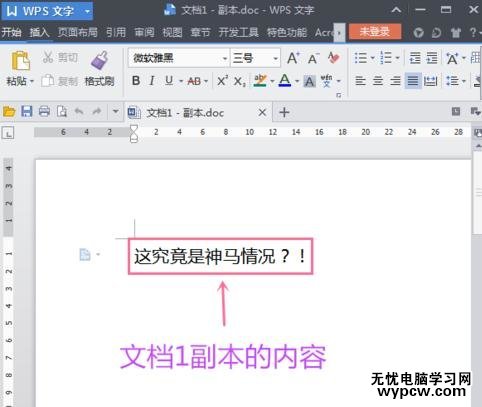This screenshot has height=407, width=482.
Task: Click text 这究竟是神马情况？！
Action: click(220, 256)
